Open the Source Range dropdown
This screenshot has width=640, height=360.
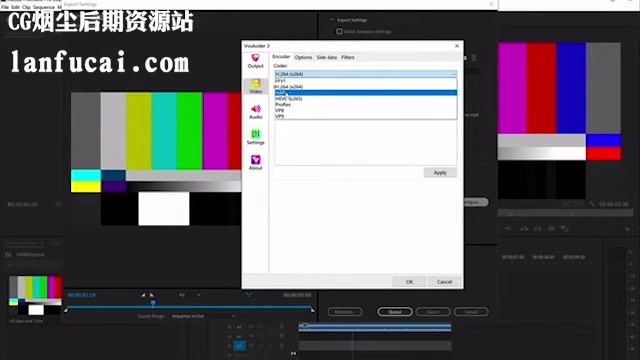[x=203, y=316]
